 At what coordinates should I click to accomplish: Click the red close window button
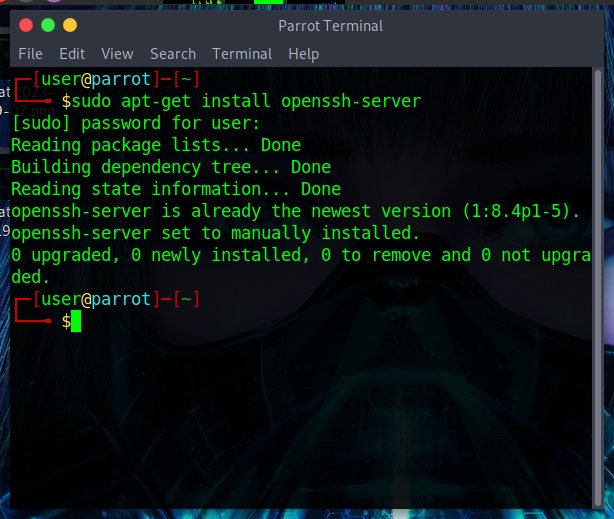click(x=26, y=25)
